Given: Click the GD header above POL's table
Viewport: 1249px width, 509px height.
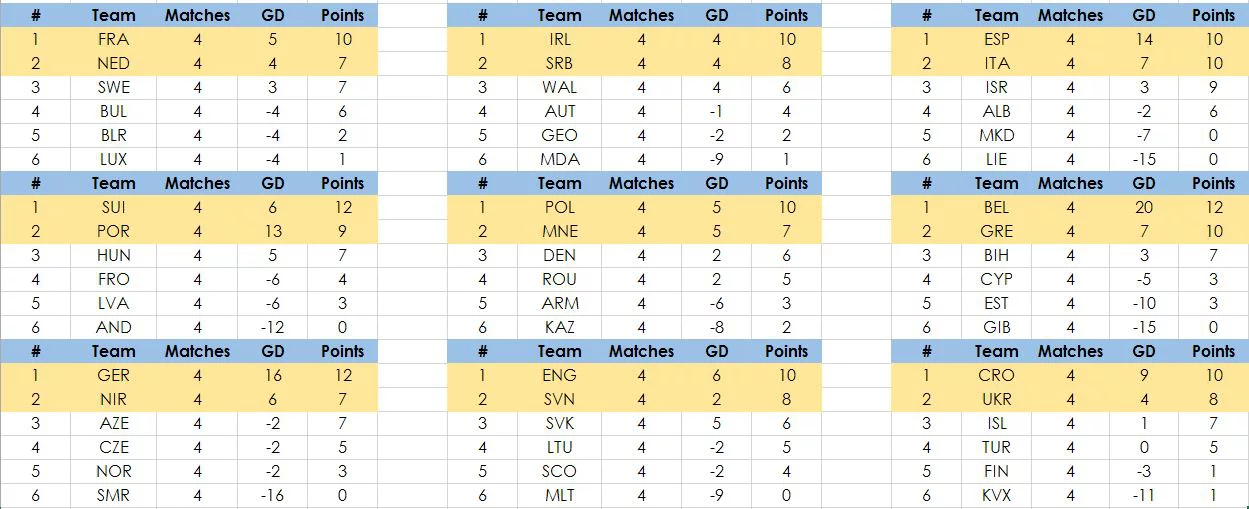Looking at the screenshot, I should pos(717,183).
